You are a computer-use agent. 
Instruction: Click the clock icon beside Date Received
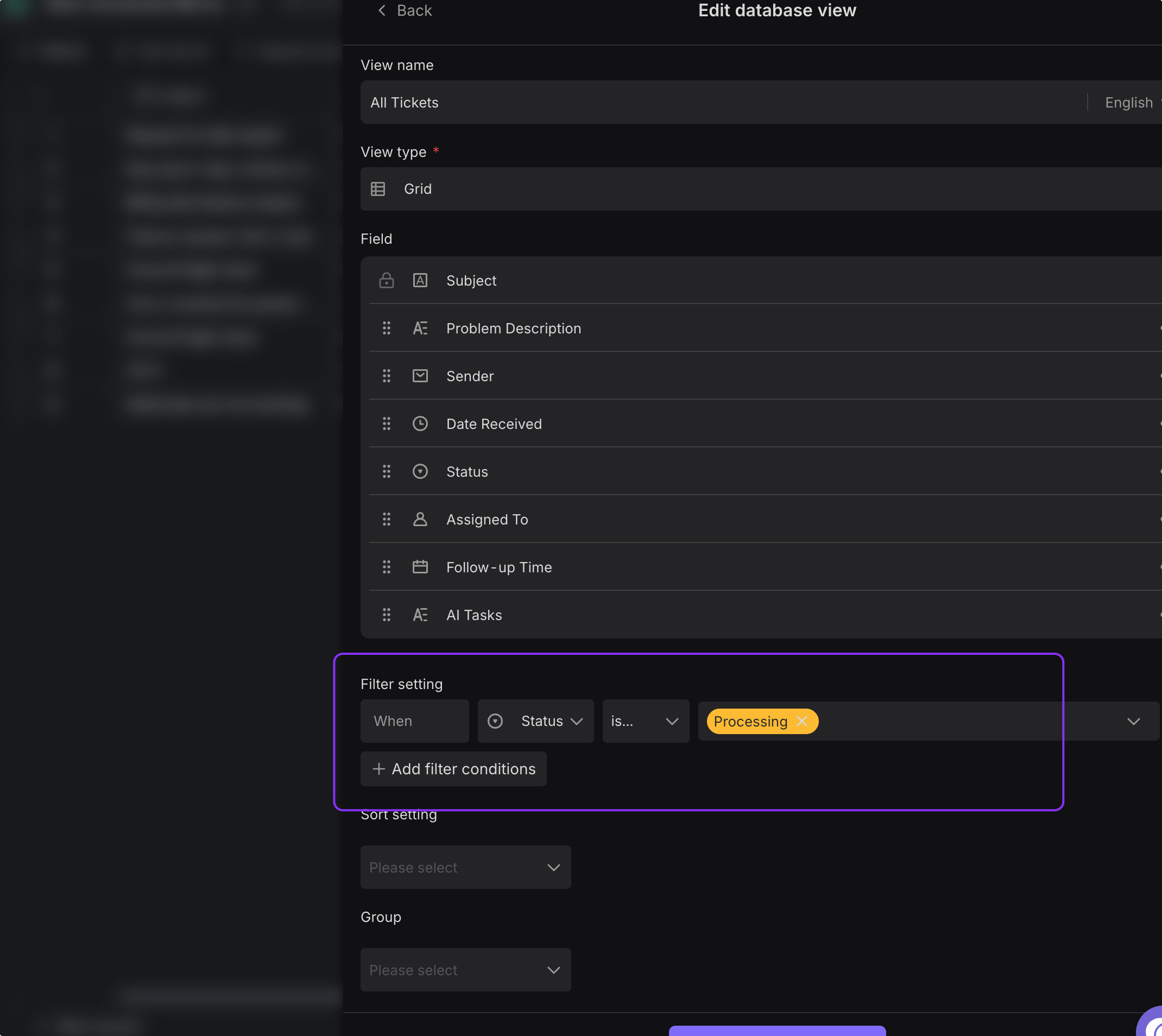[x=420, y=424]
